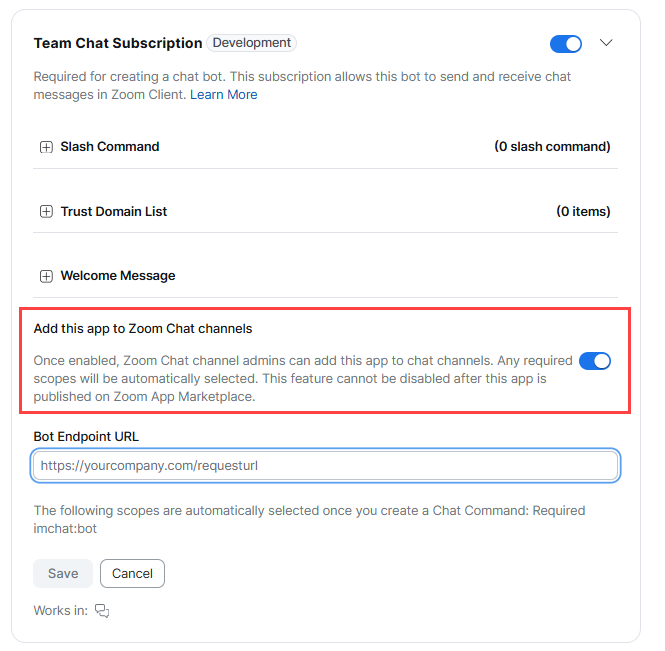Image resolution: width=665 pixels, height=651 pixels.
Task: Click the plus icon beside Welcome Message
Action: pyautogui.click(x=46, y=277)
